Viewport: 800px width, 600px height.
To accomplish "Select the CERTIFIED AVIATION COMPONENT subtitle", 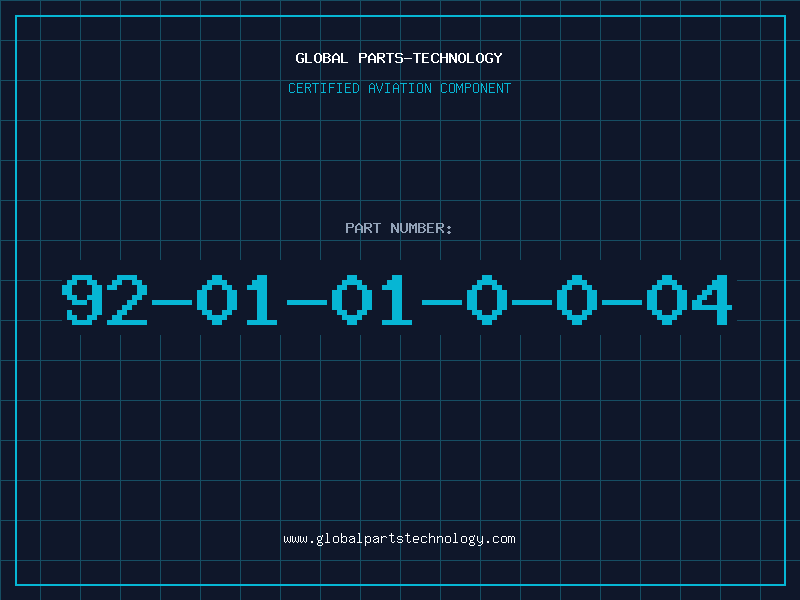I will (399, 88).
